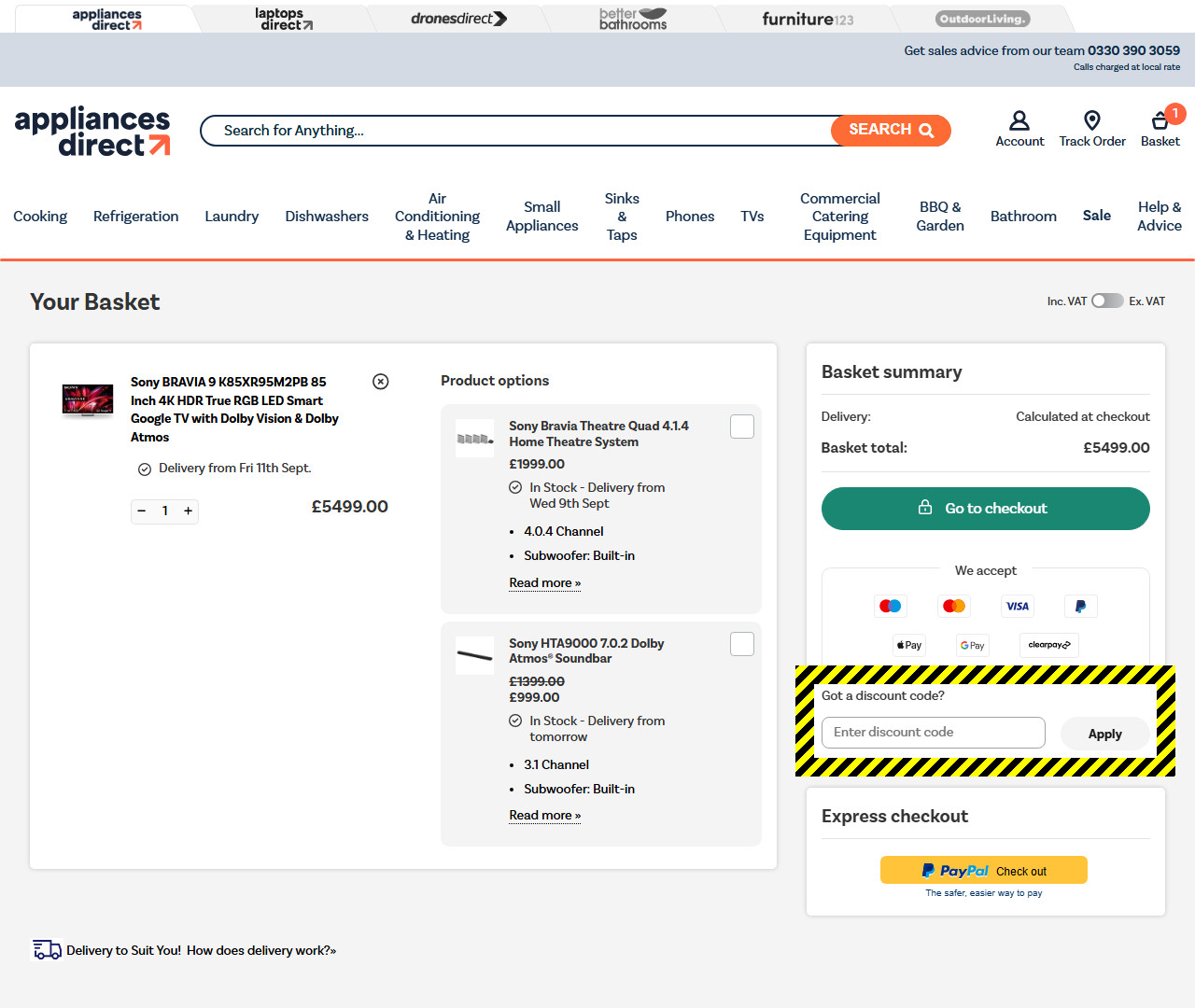Open the Sony BRAVIA 9 TV thumbnail
This screenshot has width=1195, height=1008.
(x=88, y=399)
